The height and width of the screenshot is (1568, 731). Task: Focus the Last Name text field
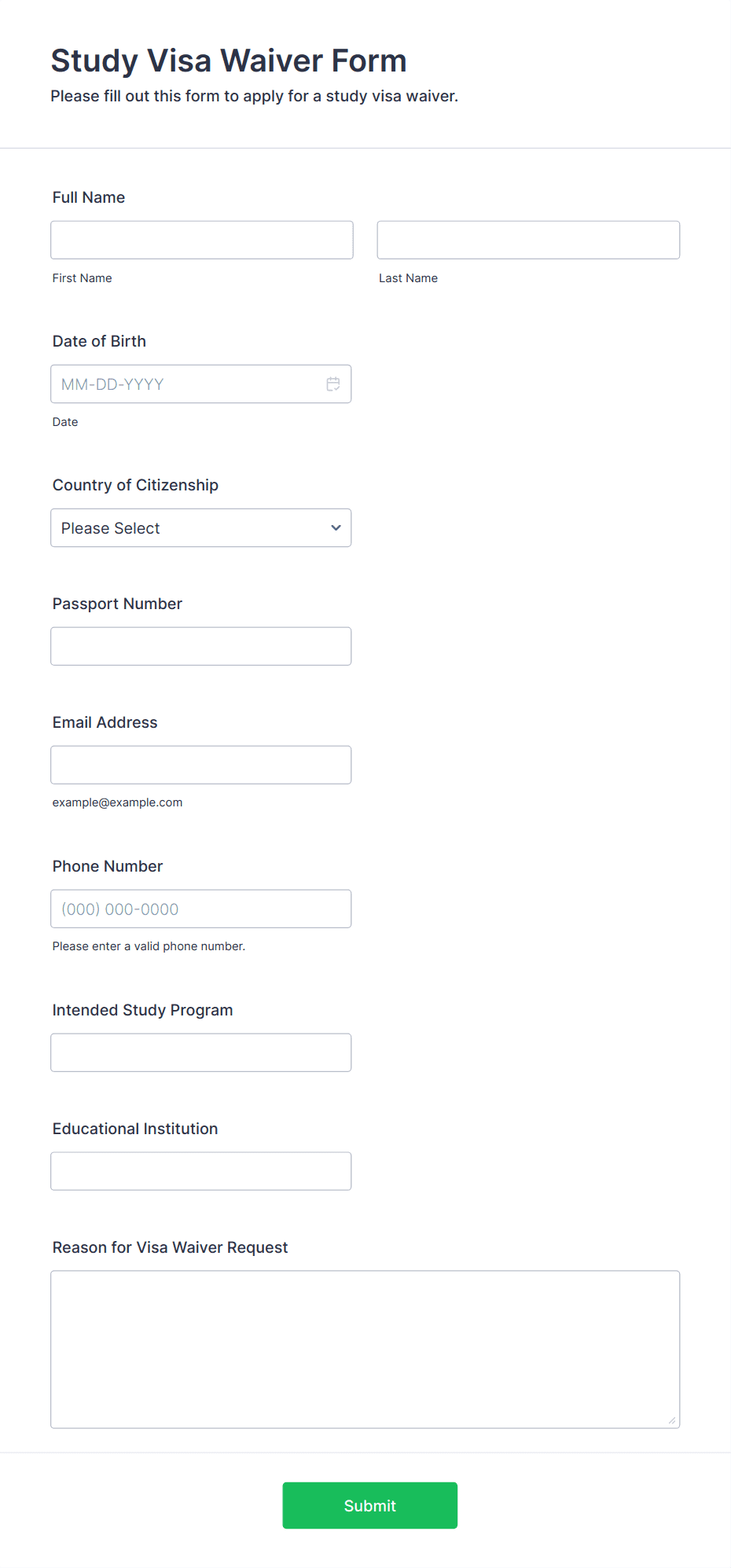(x=528, y=241)
